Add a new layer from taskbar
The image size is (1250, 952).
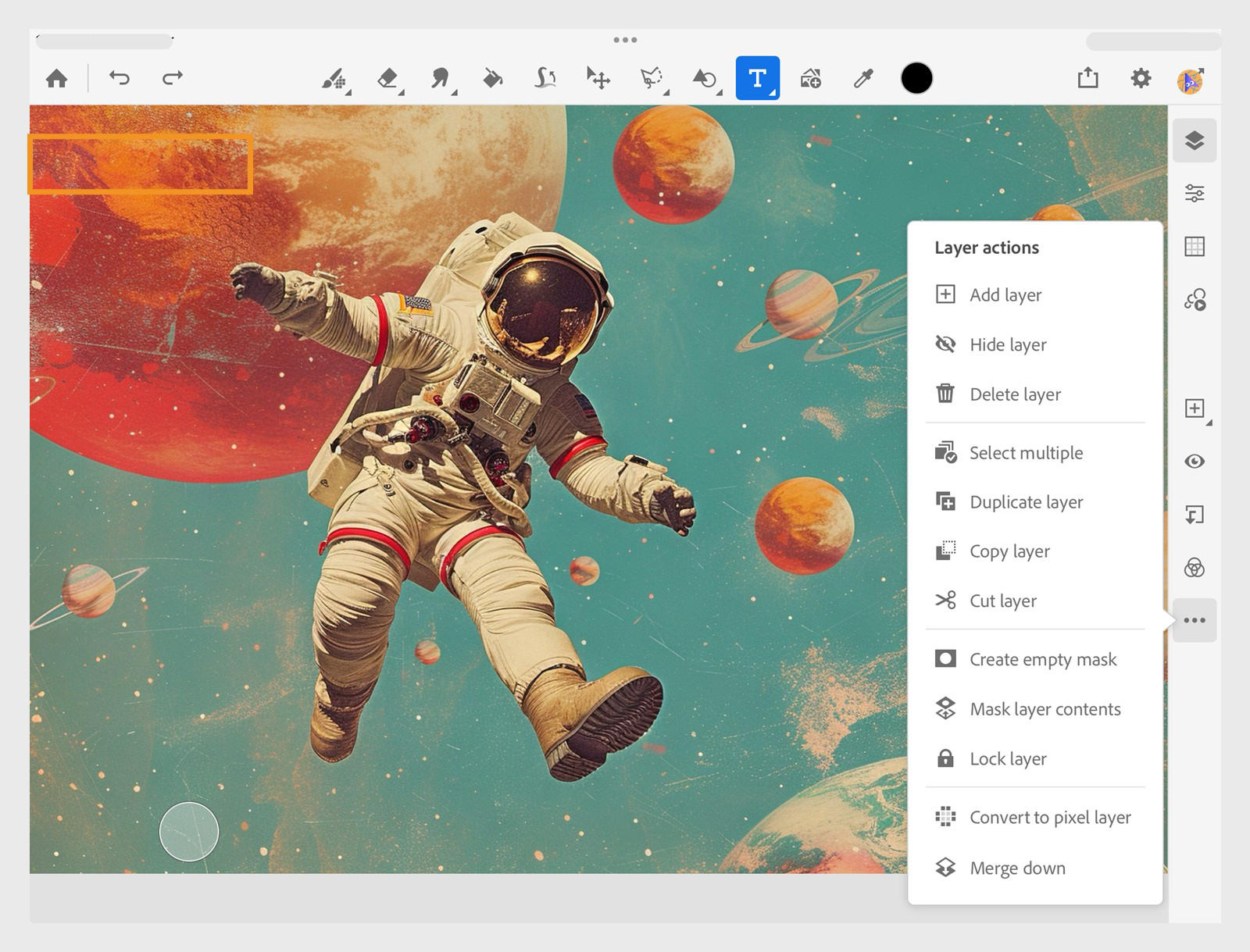(1195, 408)
